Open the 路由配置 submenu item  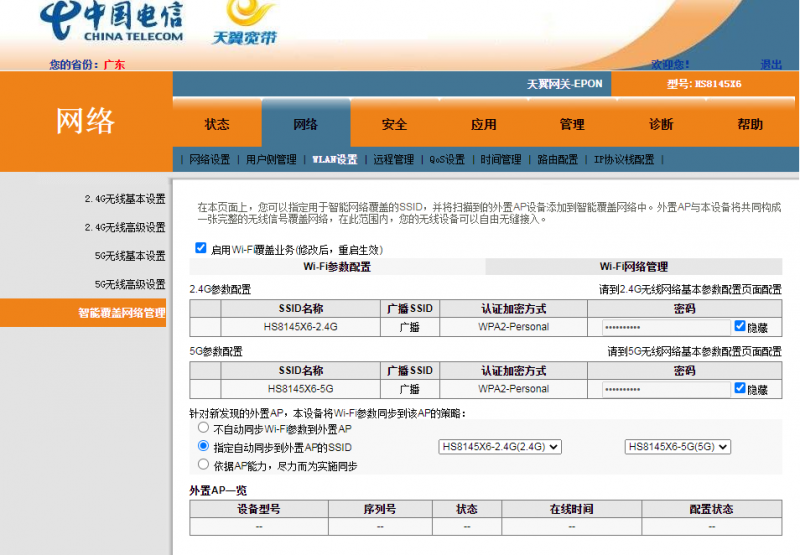tap(558, 159)
